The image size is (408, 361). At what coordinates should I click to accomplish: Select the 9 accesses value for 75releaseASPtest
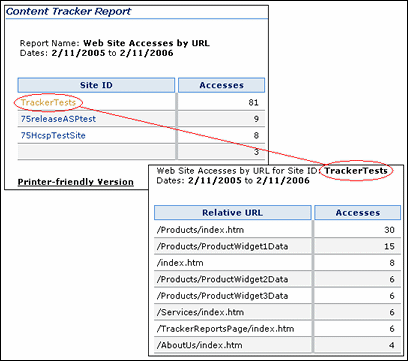pos(256,119)
